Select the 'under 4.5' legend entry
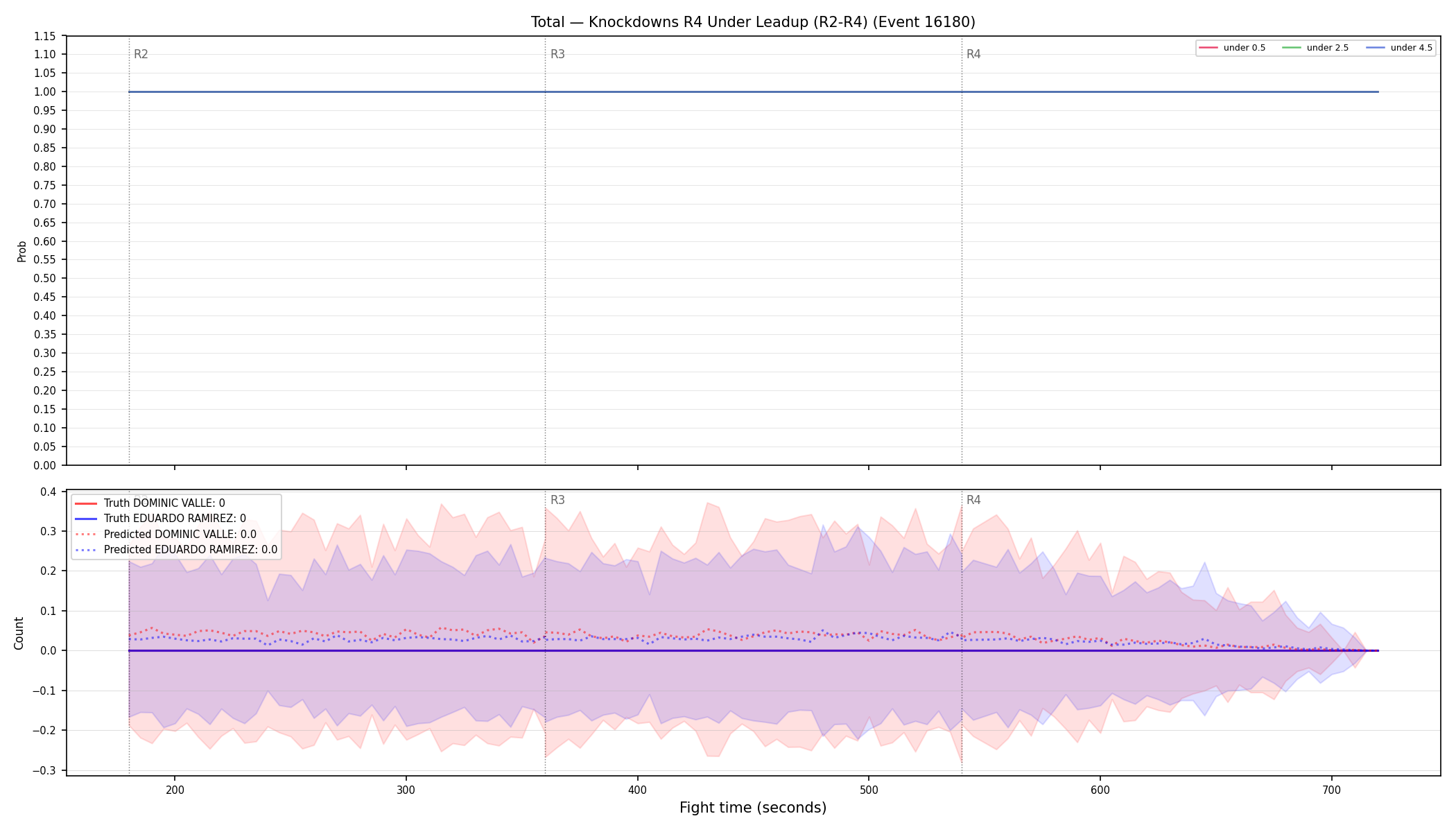This screenshot has height=832, width=1456. 1399,48
